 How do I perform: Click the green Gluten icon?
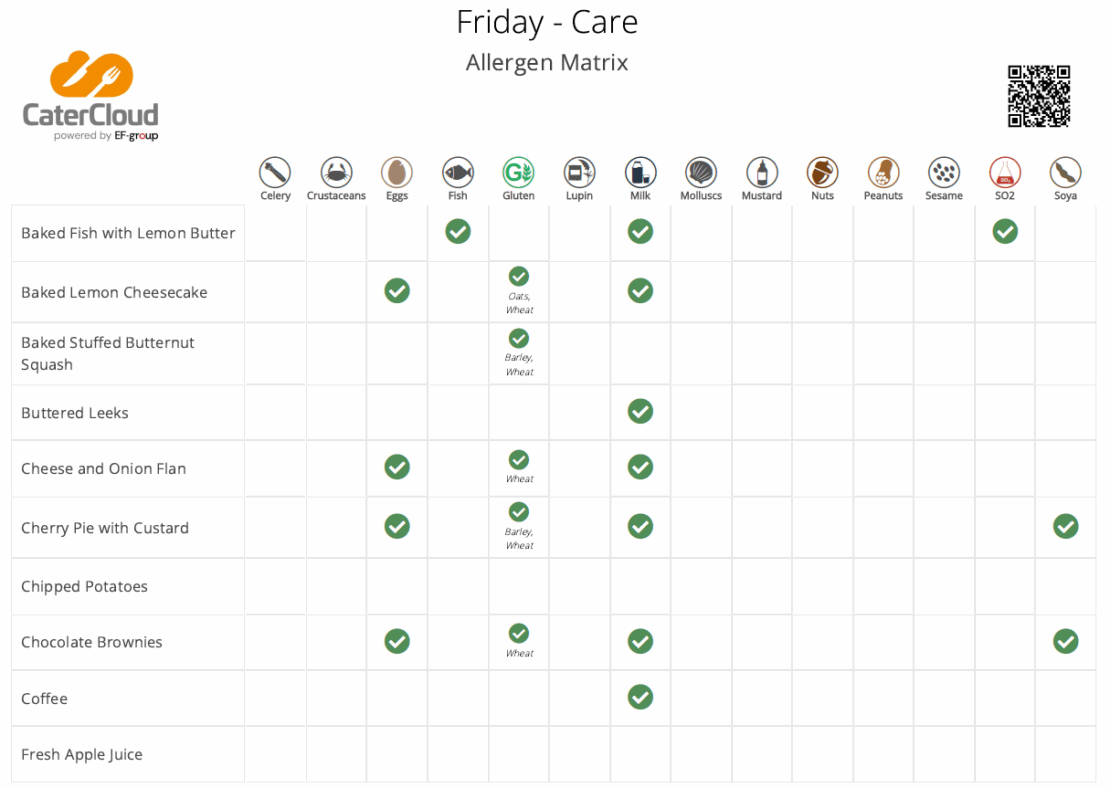(519, 172)
